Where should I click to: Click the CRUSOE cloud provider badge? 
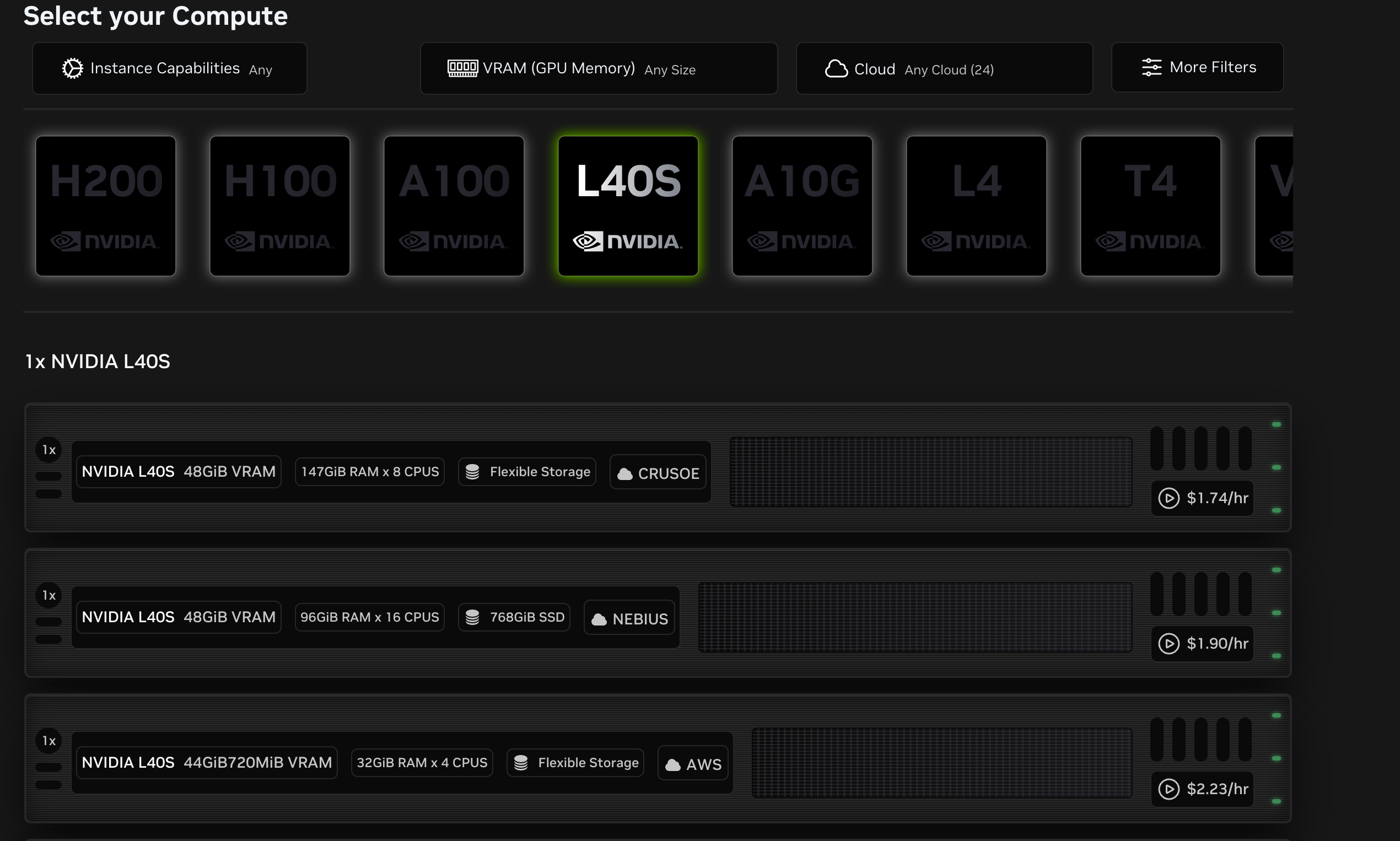point(658,473)
